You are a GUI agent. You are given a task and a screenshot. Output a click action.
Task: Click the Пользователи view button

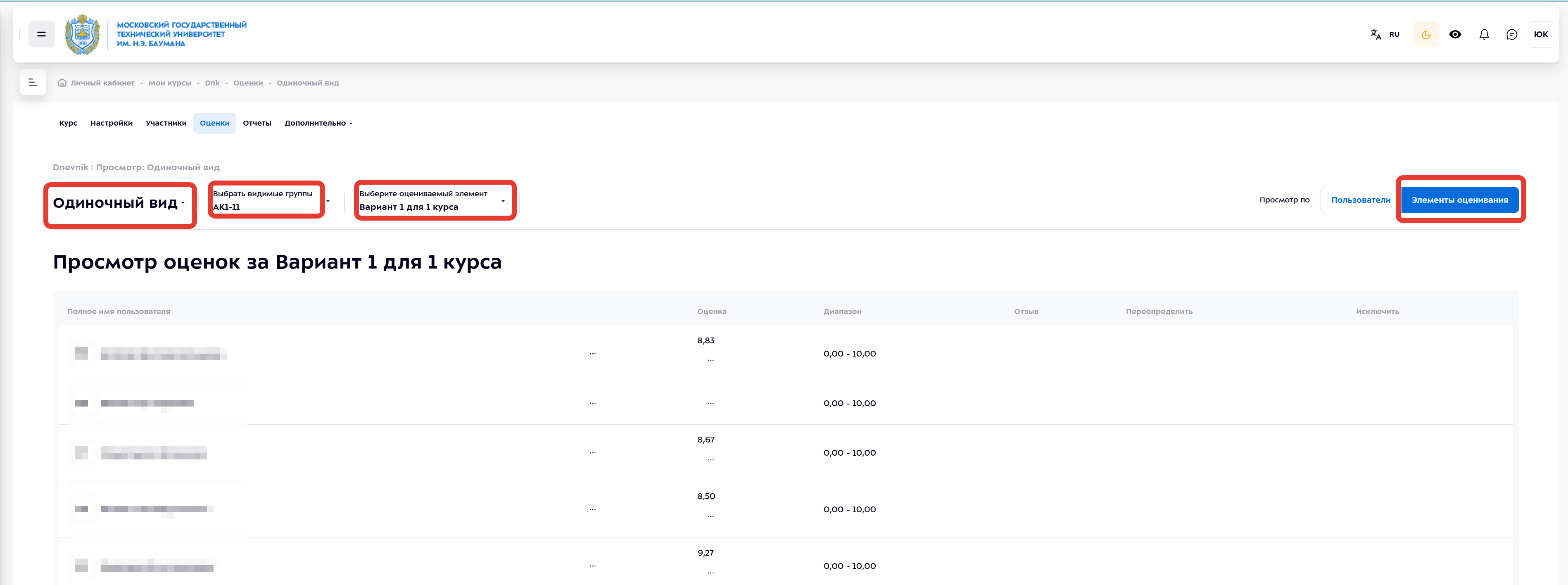1360,200
